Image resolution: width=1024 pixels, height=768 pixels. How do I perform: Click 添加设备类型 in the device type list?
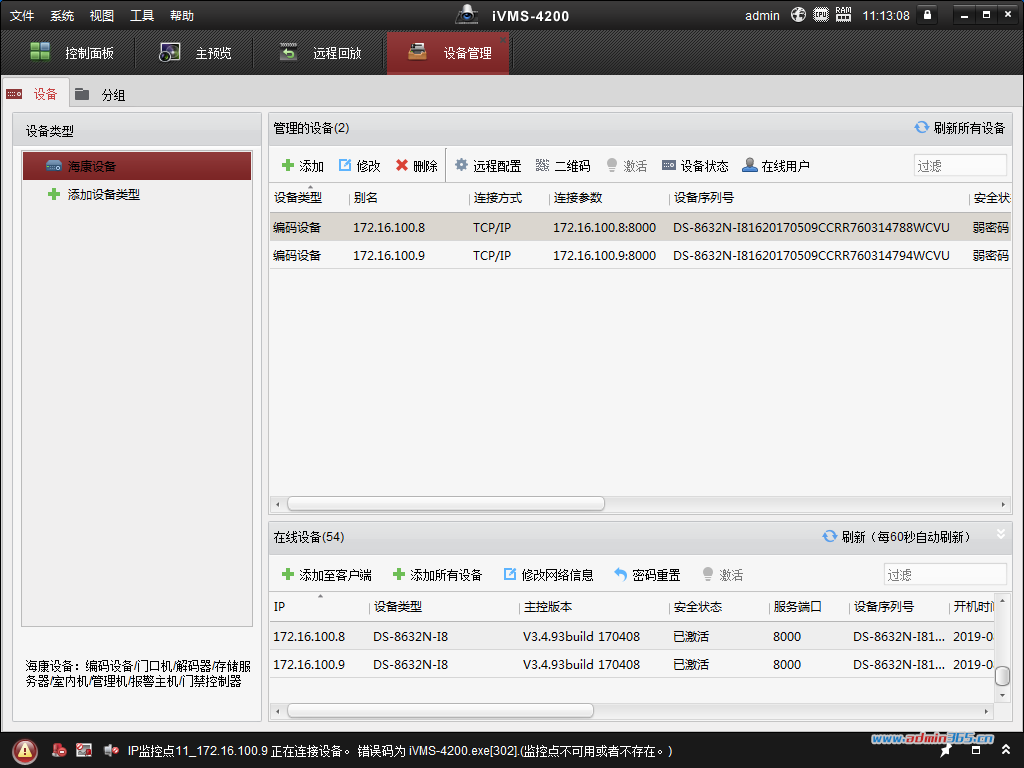coord(94,194)
